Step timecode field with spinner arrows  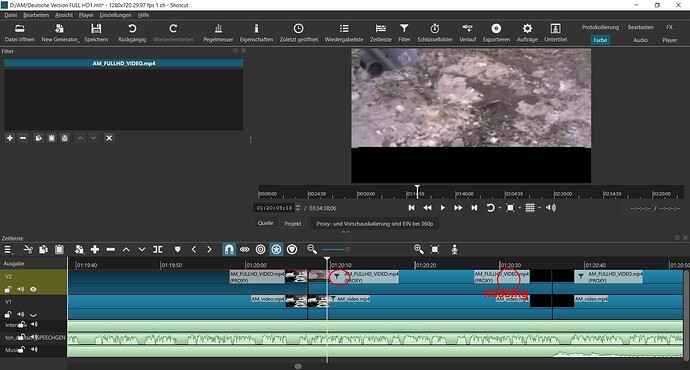point(298,208)
